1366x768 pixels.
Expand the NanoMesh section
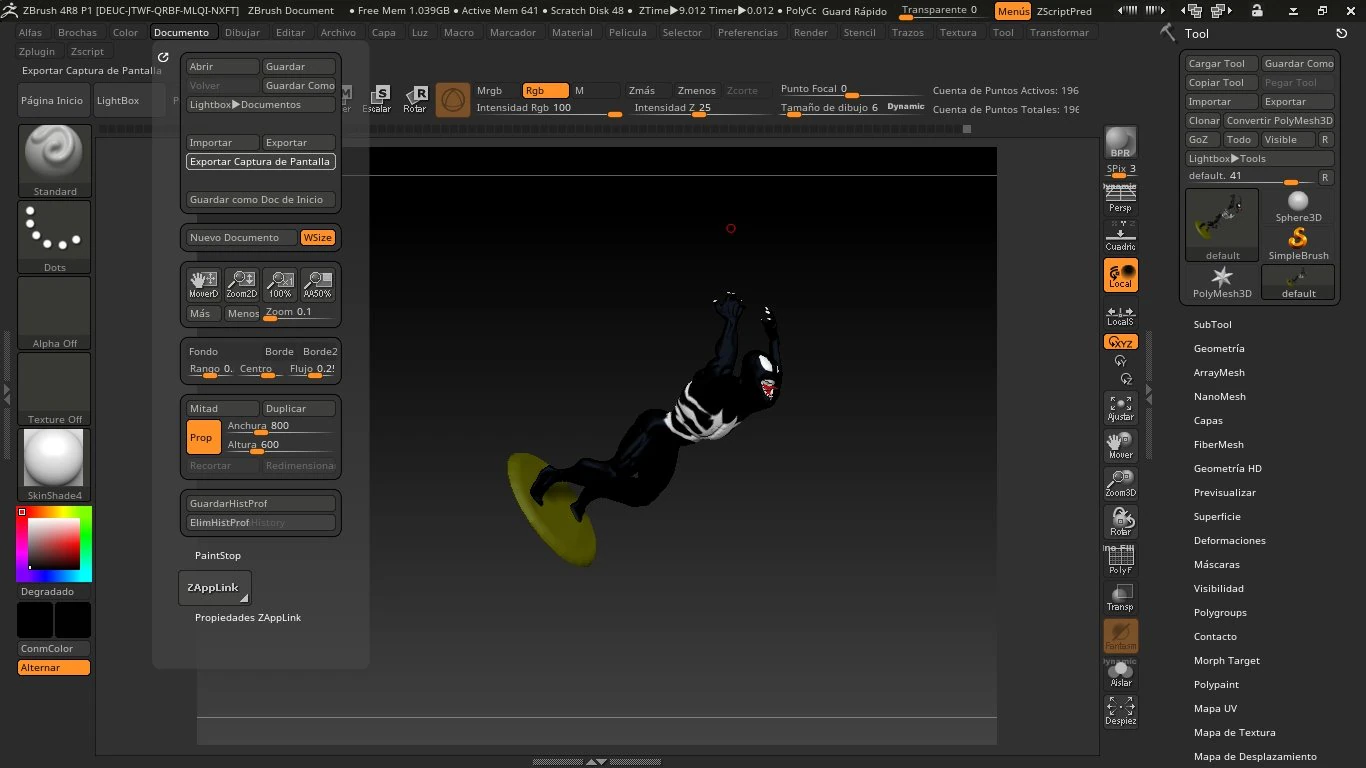click(1220, 397)
